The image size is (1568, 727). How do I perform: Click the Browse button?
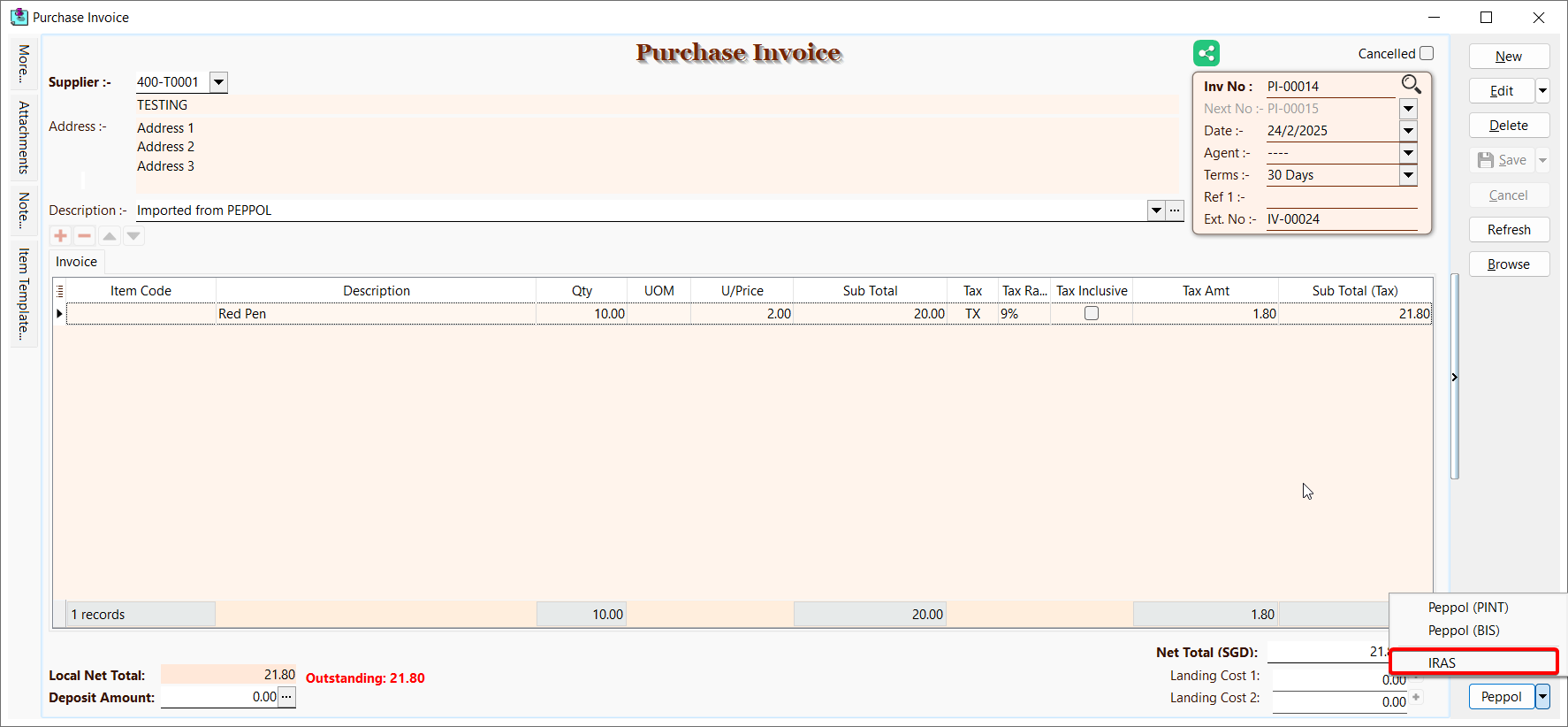(x=1509, y=264)
